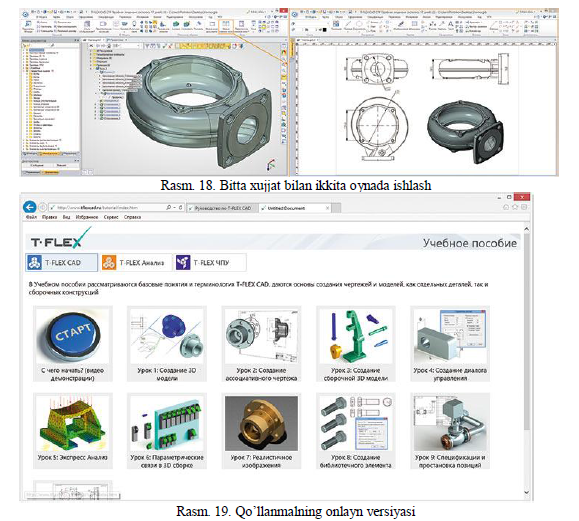
Task: Open the Урок 4 dialog thumbnail
Action: (x=450, y=336)
